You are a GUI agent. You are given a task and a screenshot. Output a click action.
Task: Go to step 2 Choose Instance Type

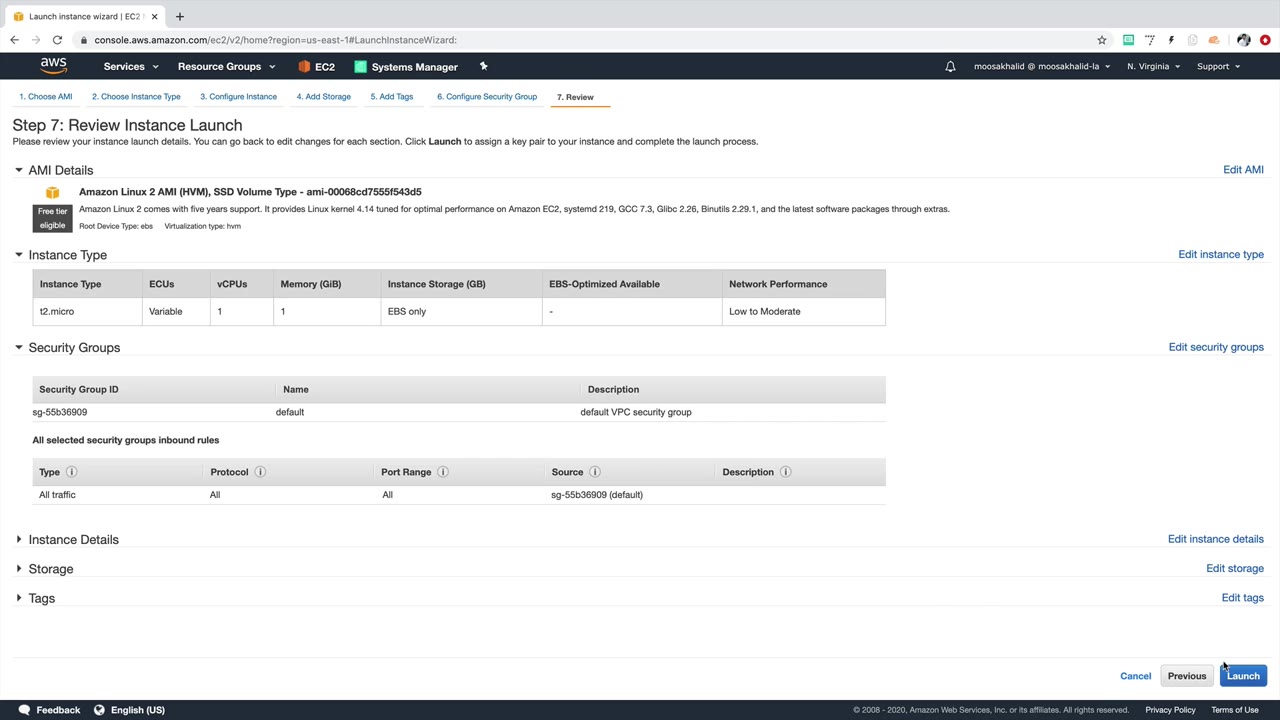pos(136,97)
